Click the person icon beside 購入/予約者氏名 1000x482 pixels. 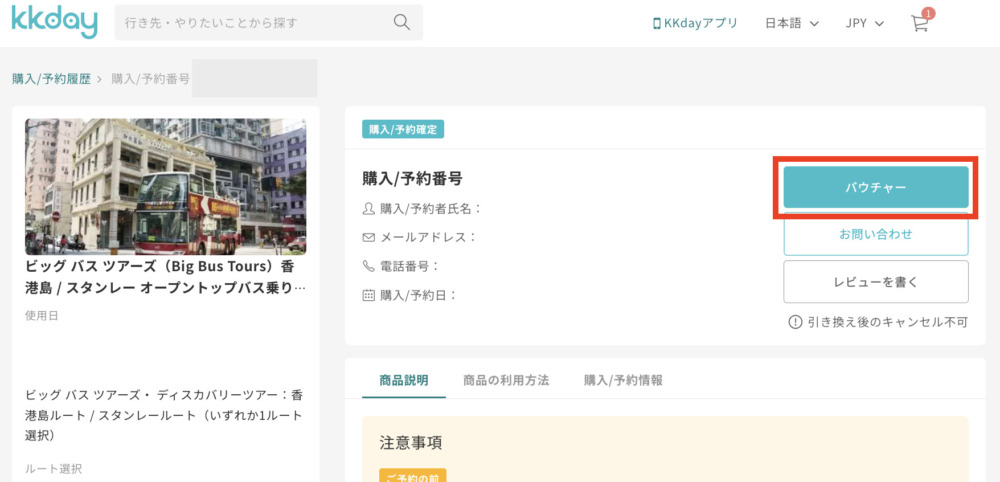coord(369,208)
